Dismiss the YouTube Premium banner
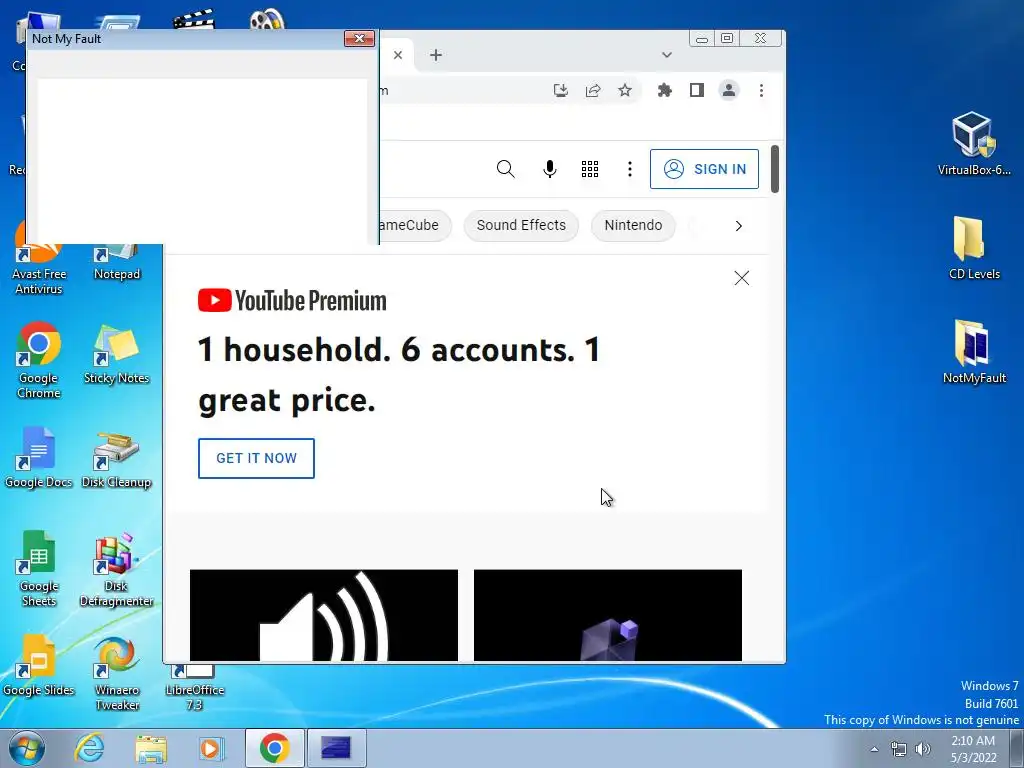The width and height of the screenshot is (1024, 768). (x=741, y=278)
